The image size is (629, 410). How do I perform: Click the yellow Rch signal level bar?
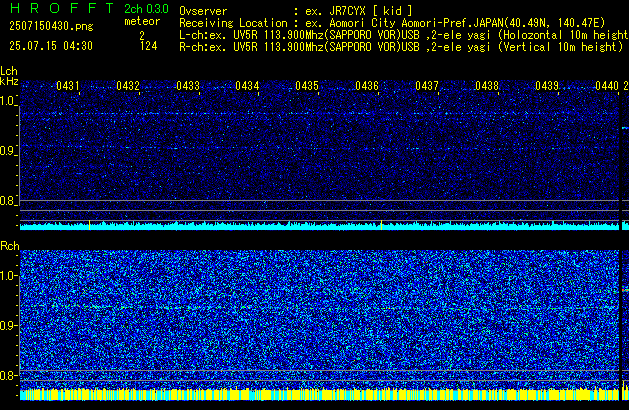coord(319,395)
